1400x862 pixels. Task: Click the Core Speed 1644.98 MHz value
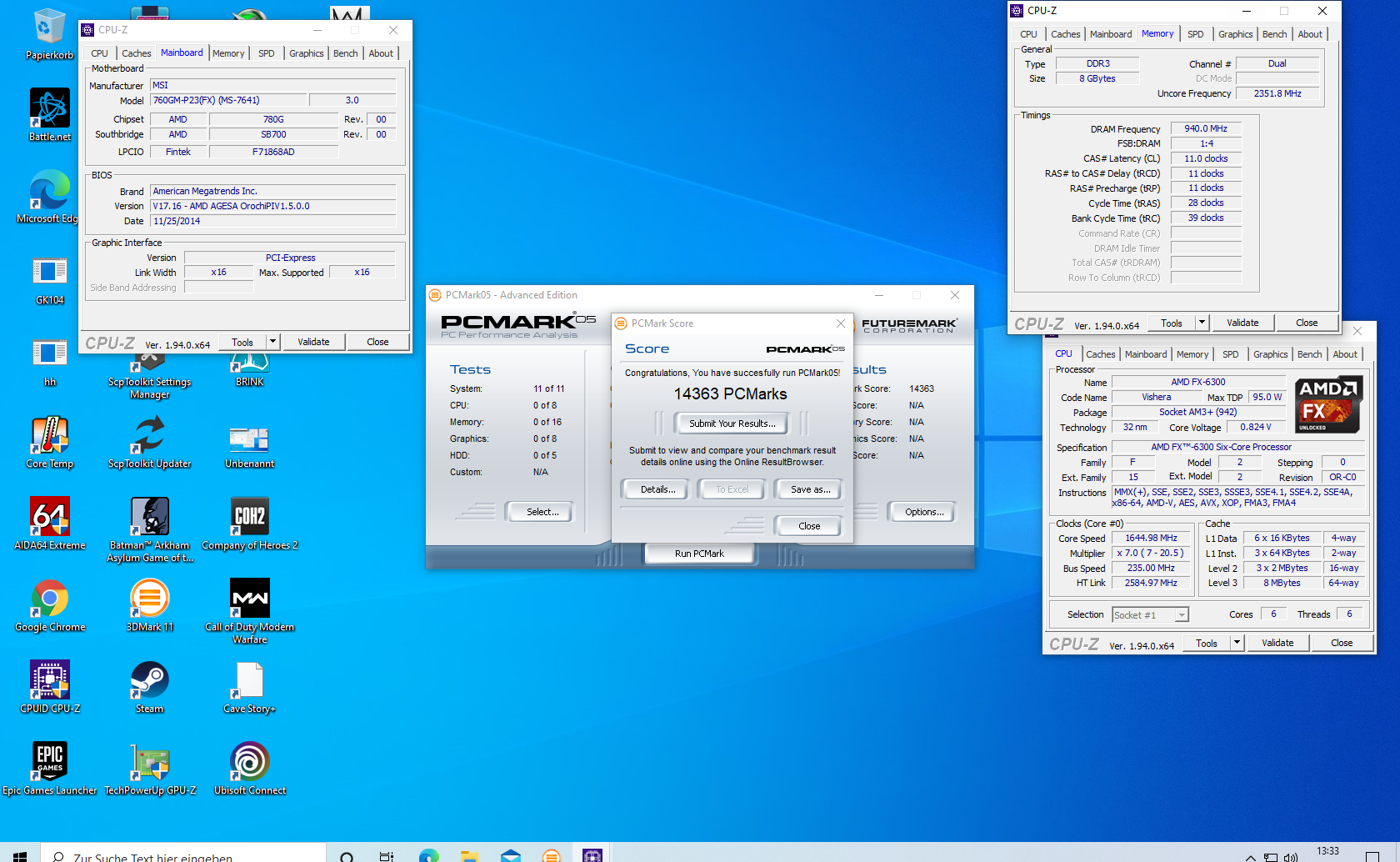[1151, 539]
